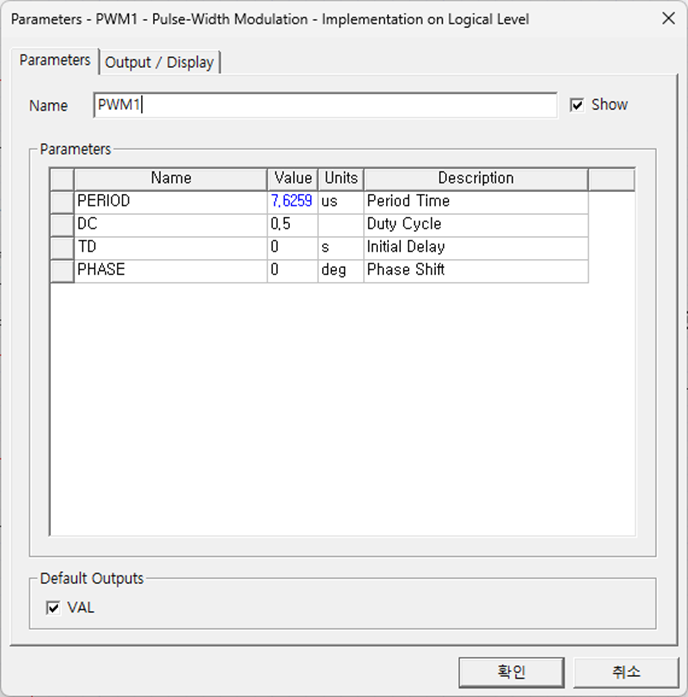Select the PHASE row header selector

tap(62, 270)
